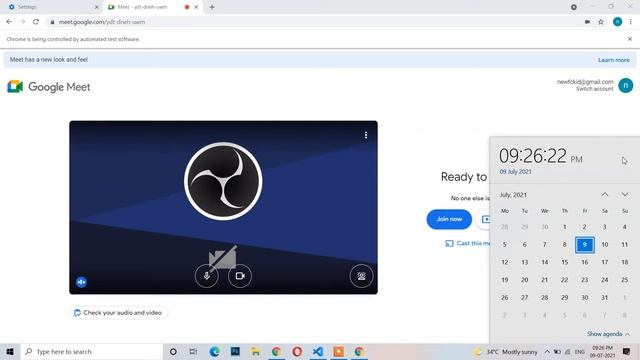Go back in browser

point(9,22)
